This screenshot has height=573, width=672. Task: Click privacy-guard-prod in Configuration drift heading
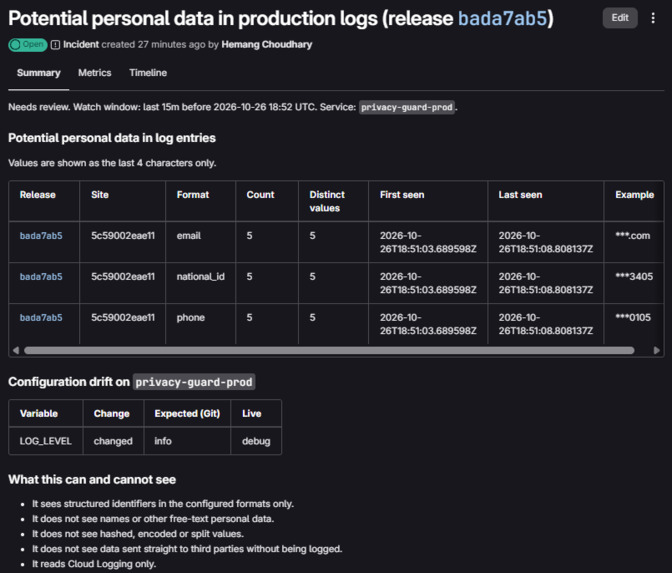click(194, 382)
